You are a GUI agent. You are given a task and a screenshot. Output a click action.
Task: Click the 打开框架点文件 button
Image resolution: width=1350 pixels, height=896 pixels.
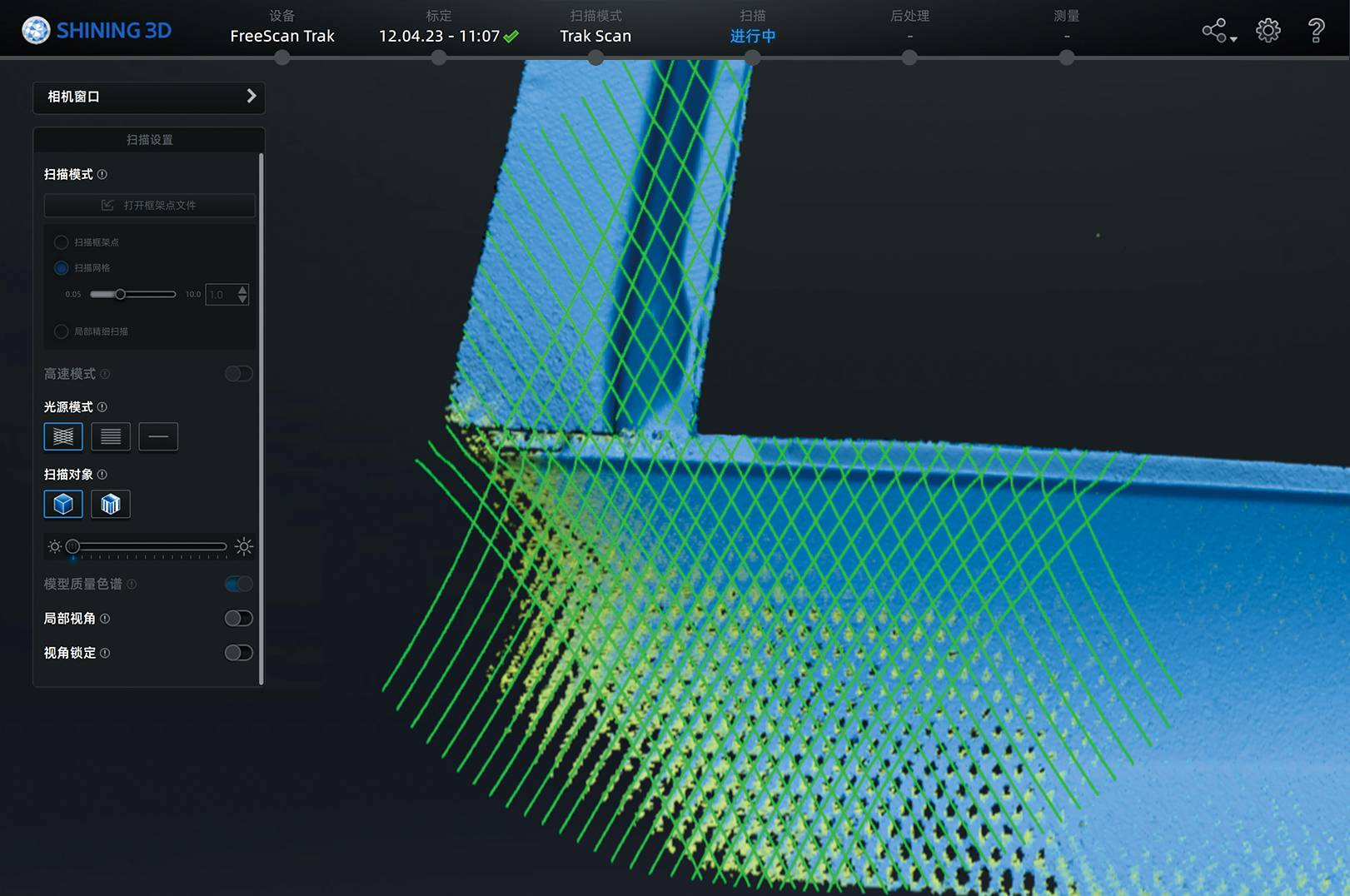150,205
